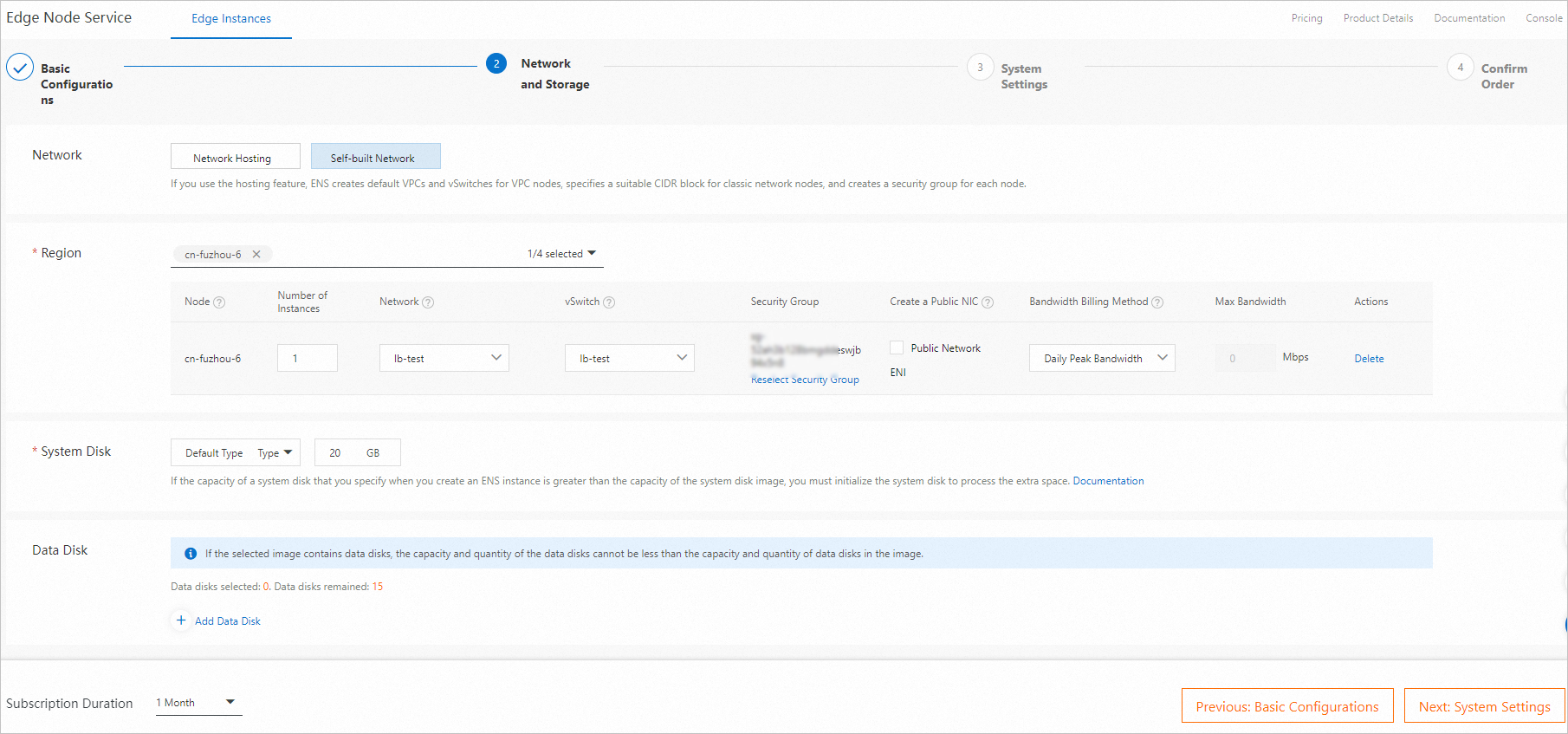The width and height of the screenshot is (1568, 734).
Task: Open the Pricing menu item
Action: tap(1306, 18)
